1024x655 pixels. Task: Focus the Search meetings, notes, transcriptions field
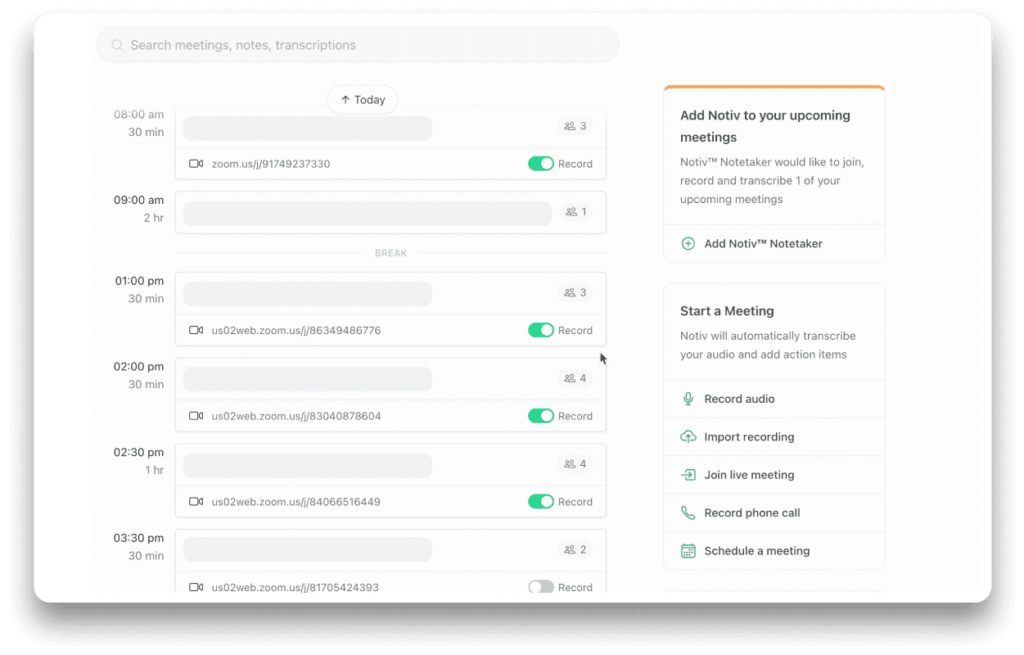(358, 45)
